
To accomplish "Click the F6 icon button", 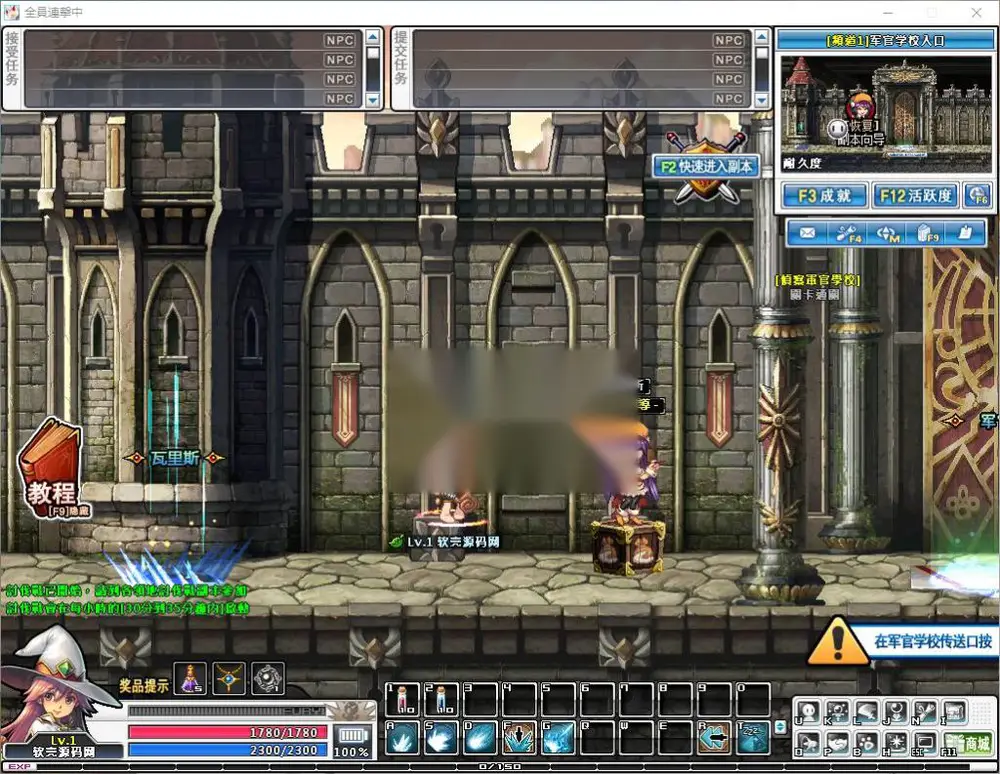I will tap(977, 196).
